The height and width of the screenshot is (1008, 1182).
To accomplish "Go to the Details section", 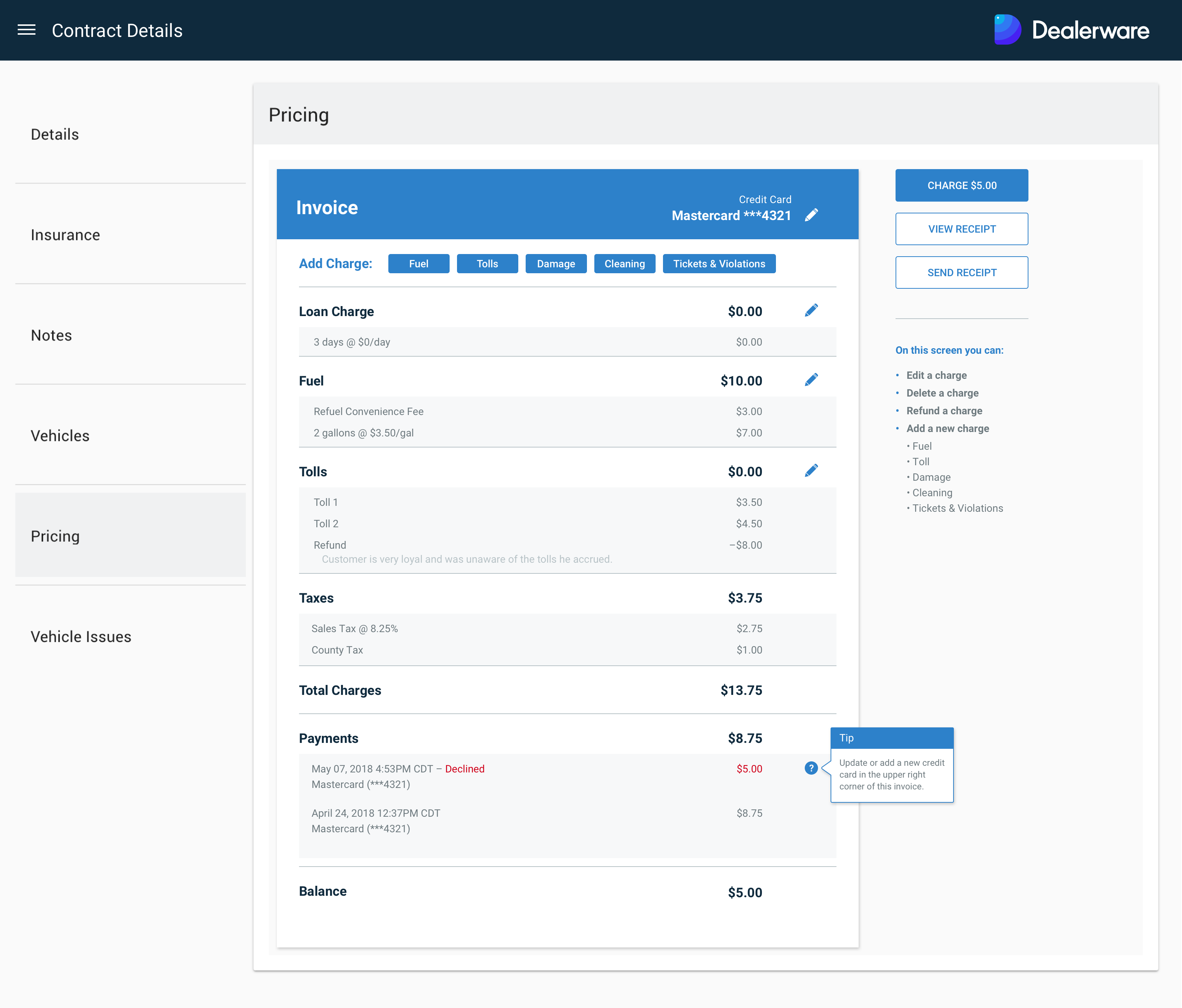I will tap(55, 135).
